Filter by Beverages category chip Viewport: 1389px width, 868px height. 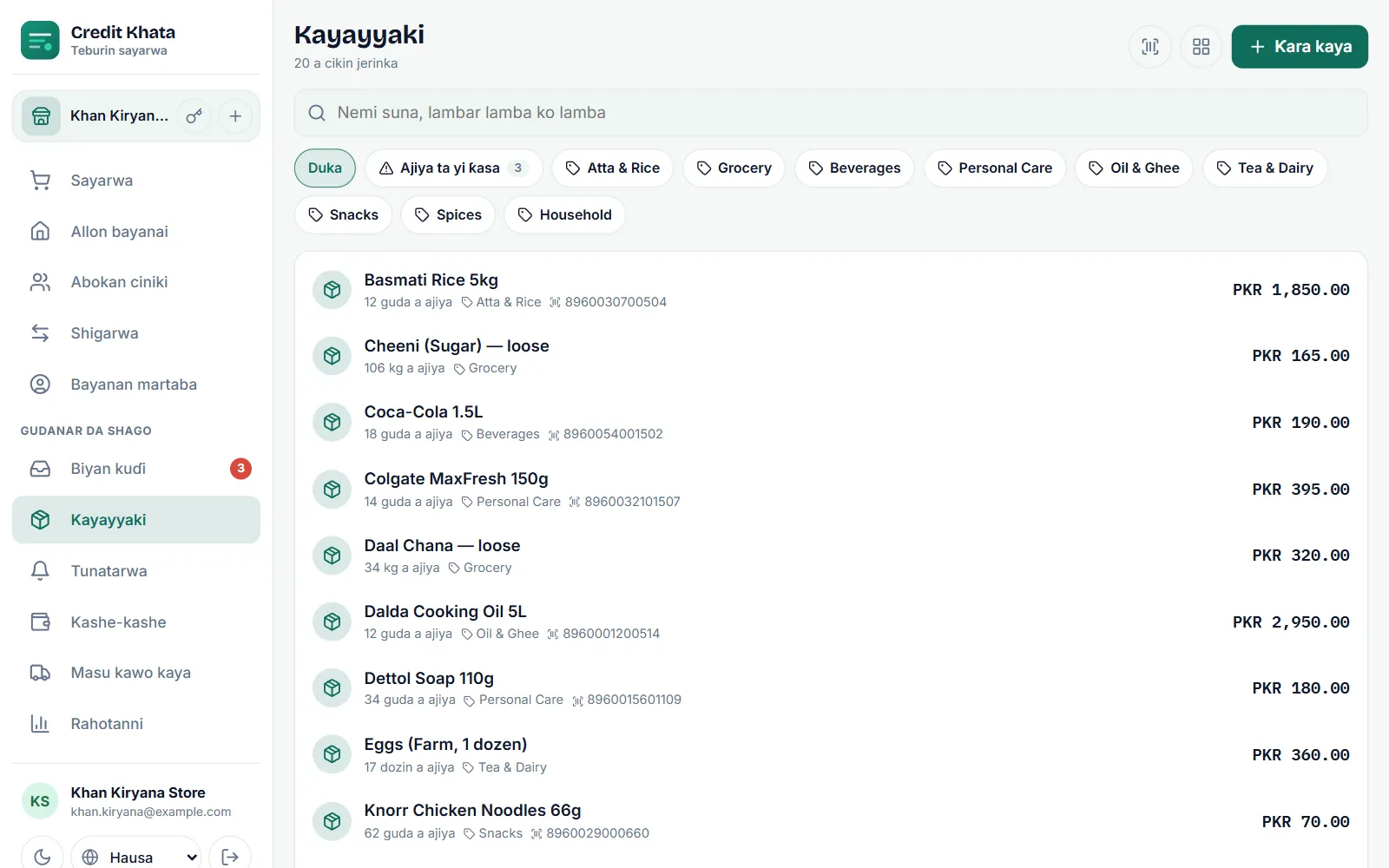tap(854, 168)
